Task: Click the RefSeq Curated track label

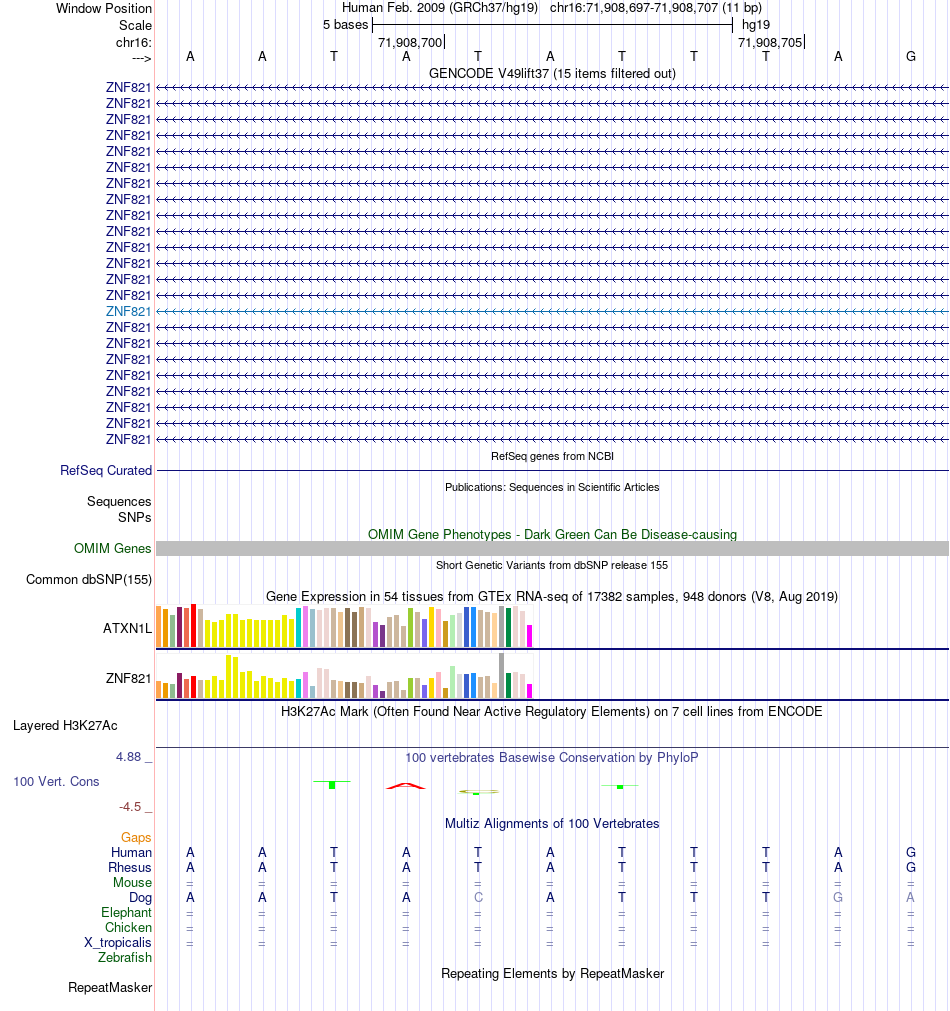Action: coord(106,471)
